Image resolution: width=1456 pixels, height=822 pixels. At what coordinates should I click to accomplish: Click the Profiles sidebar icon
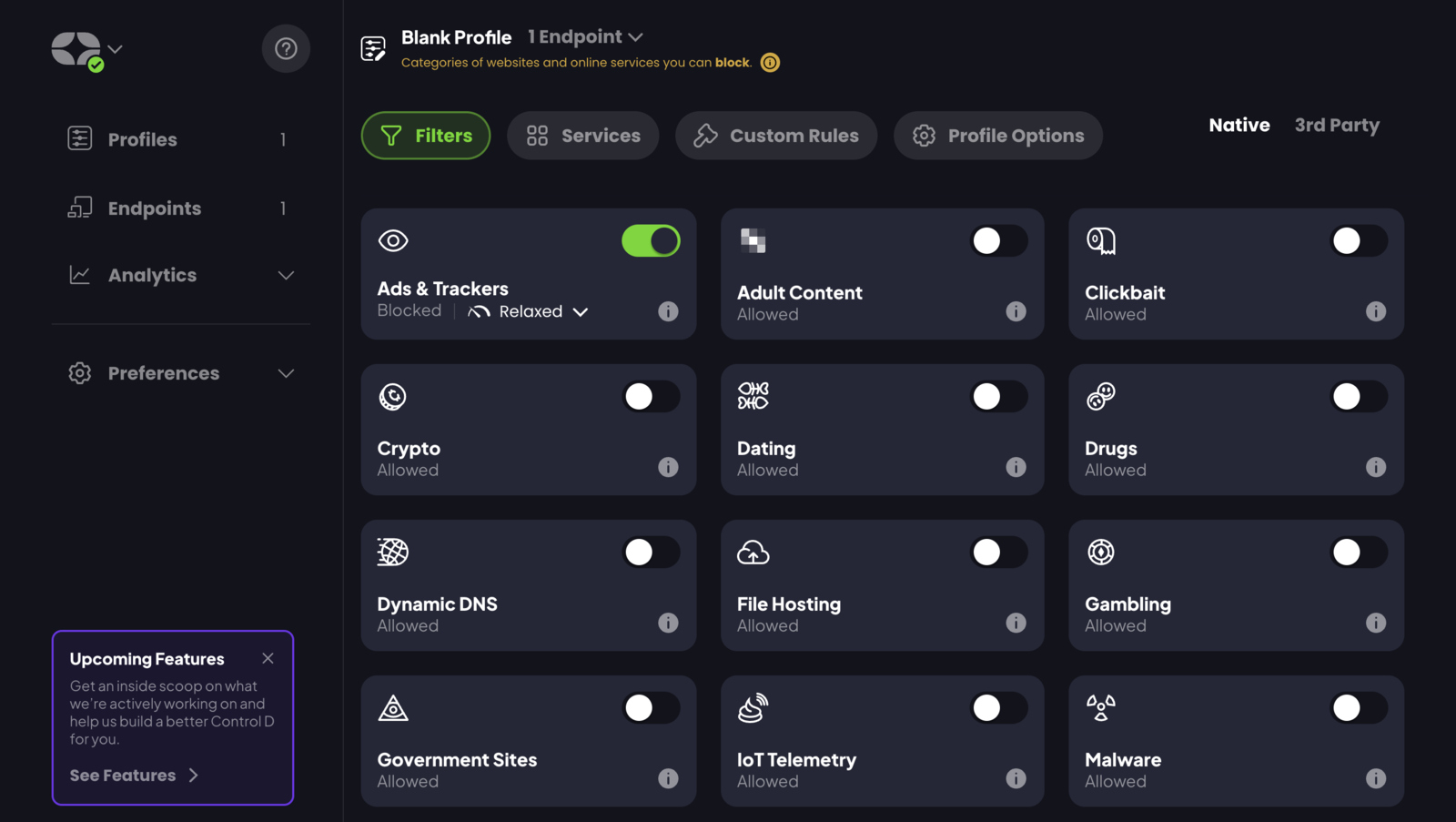pyautogui.click(x=79, y=138)
